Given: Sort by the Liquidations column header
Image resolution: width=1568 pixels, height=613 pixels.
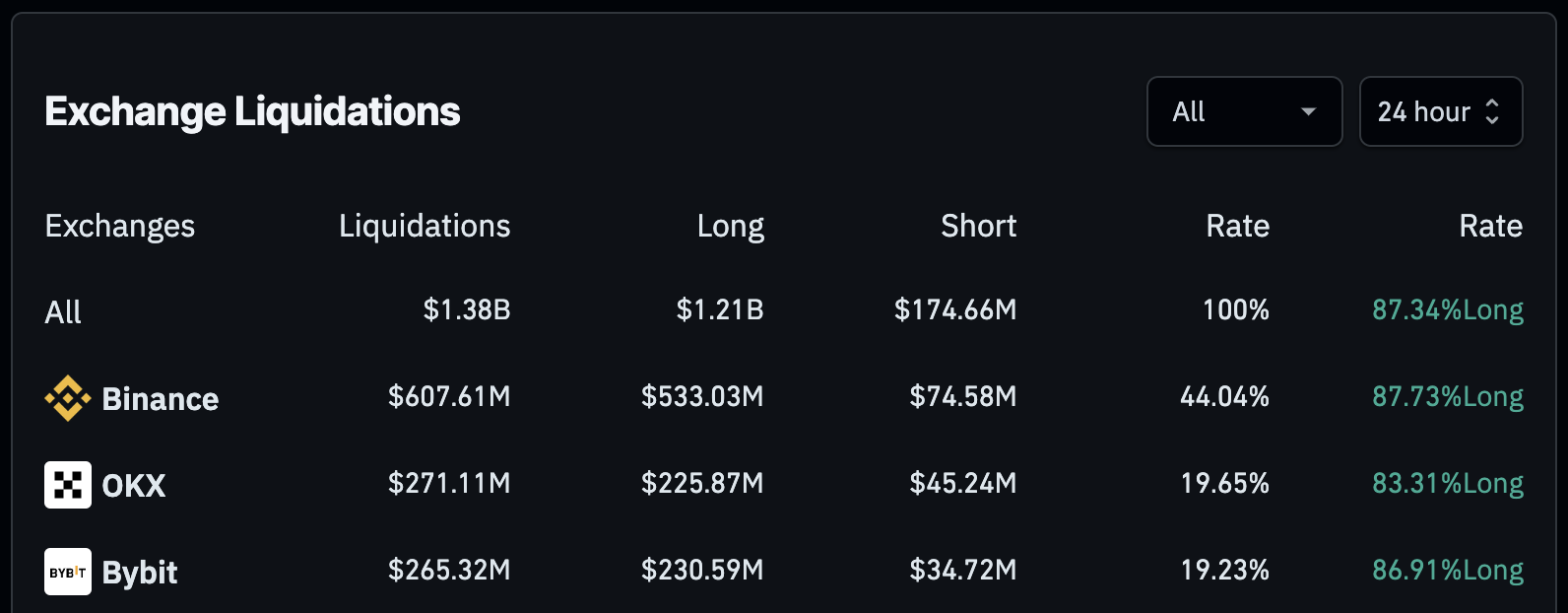Looking at the screenshot, I should (x=425, y=226).
